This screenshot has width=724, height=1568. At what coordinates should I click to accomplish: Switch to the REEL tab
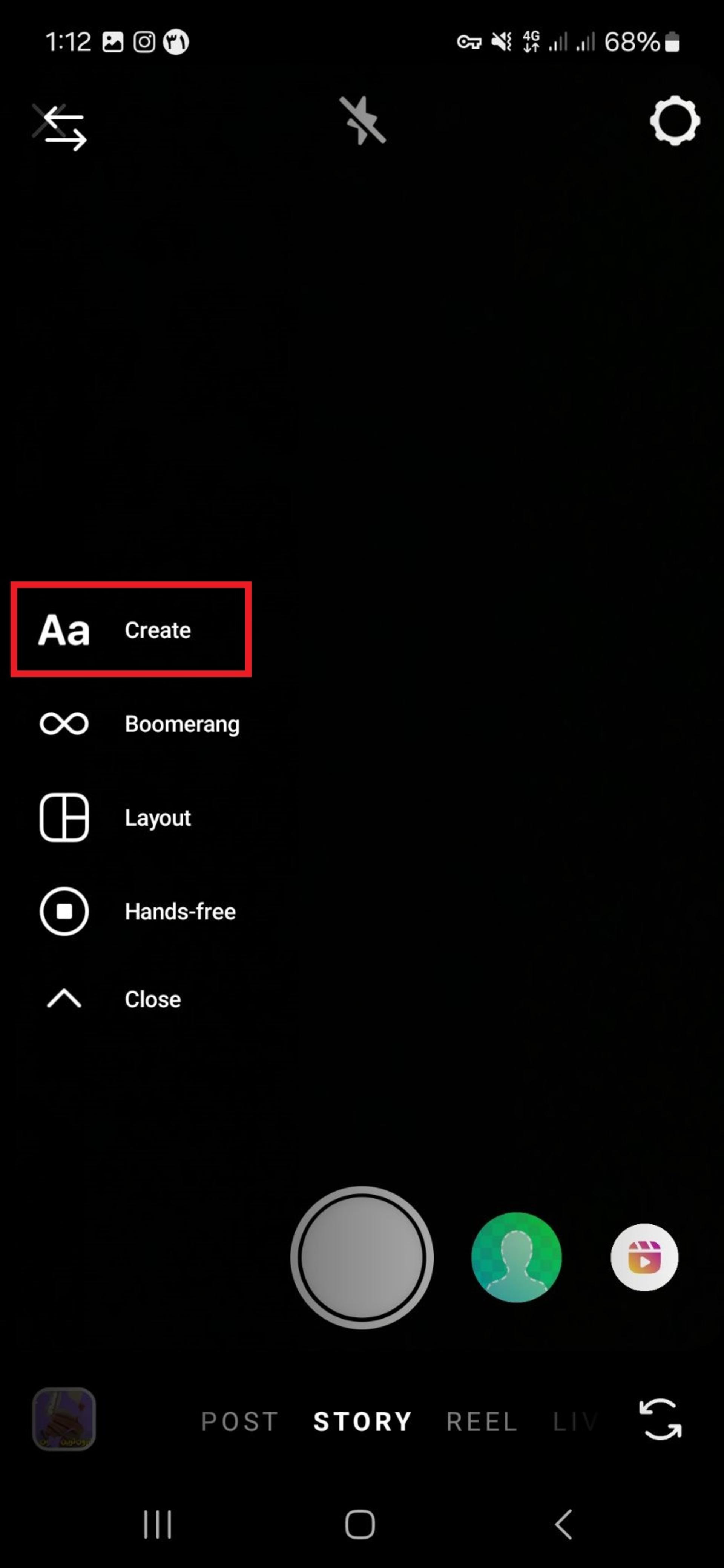[482, 1422]
